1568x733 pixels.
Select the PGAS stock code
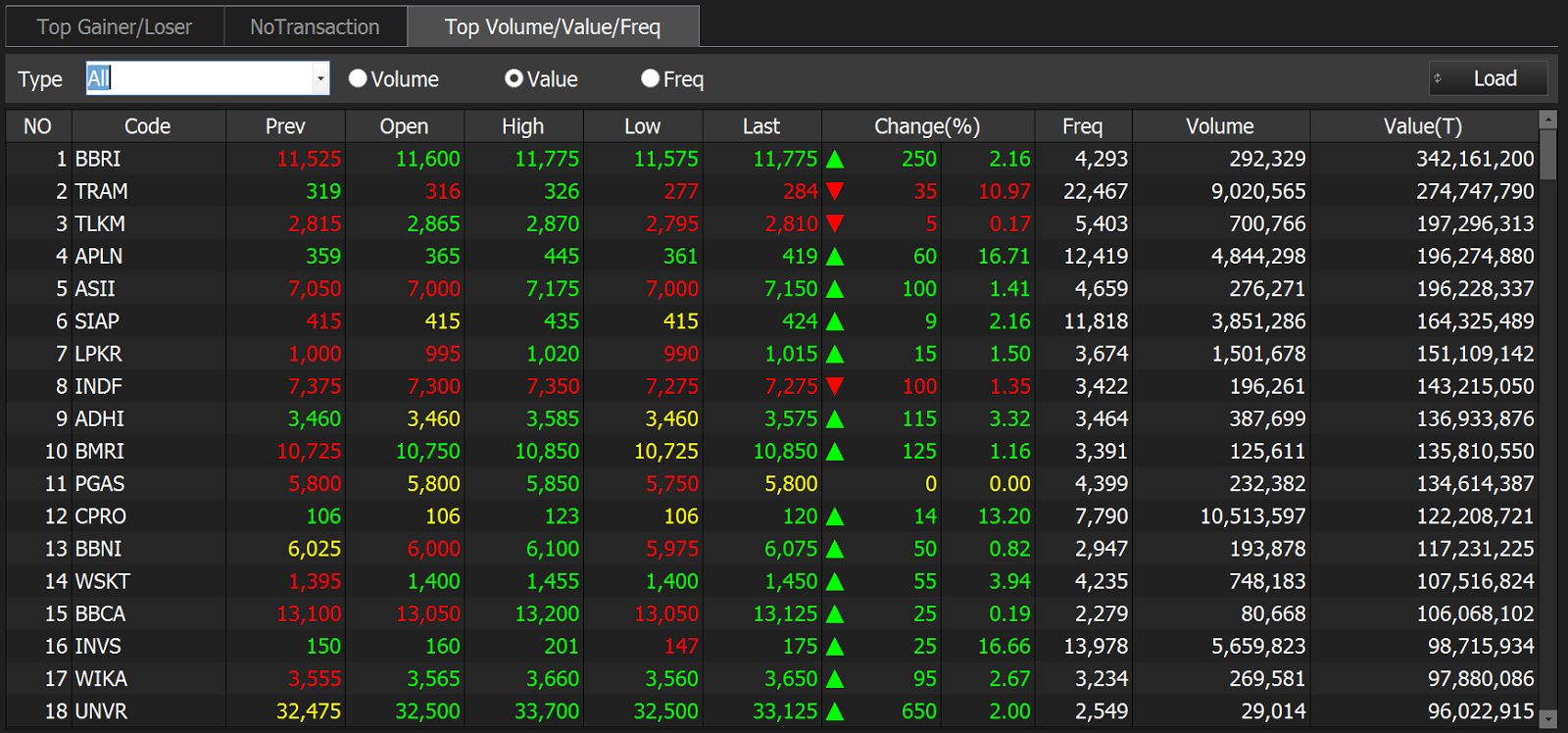point(100,484)
